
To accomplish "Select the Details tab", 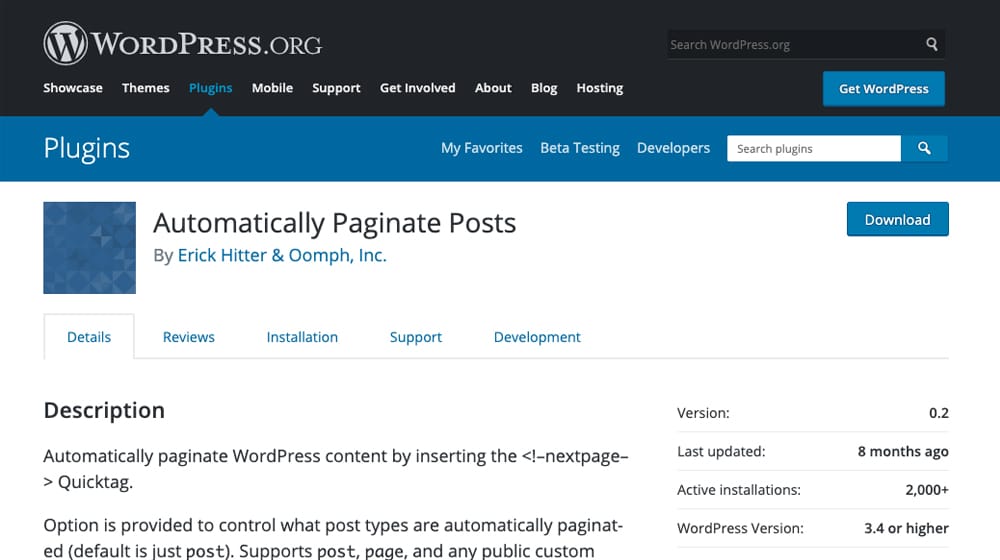I will pyautogui.click(x=89, y=337).
